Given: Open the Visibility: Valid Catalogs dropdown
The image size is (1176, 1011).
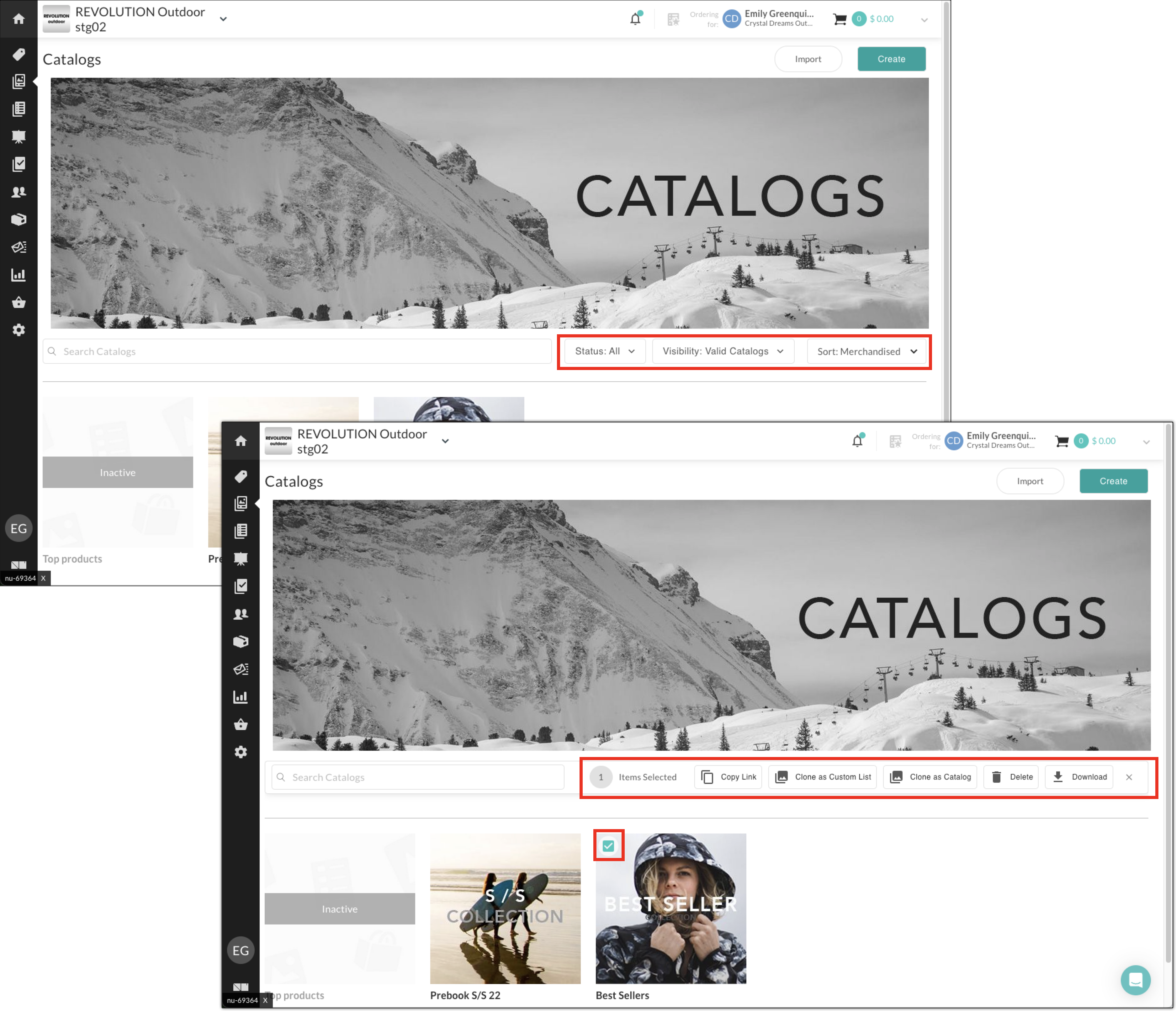Looking at the screenshot, I should click(723, 352).
